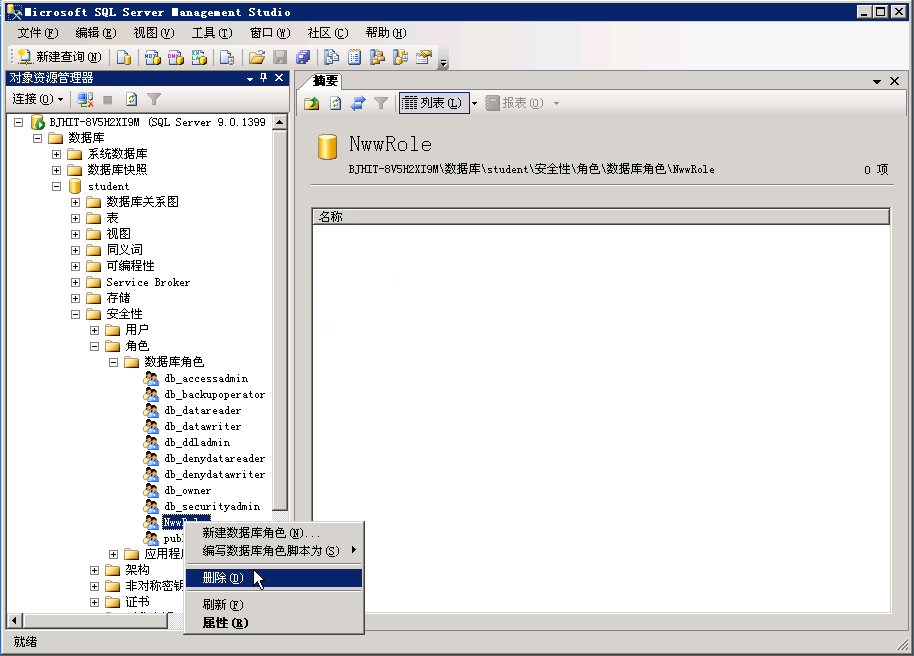The height and width of the screenshot is (656, 914).
Task: Click the Save All icon
Action: (x=303, y=57)
